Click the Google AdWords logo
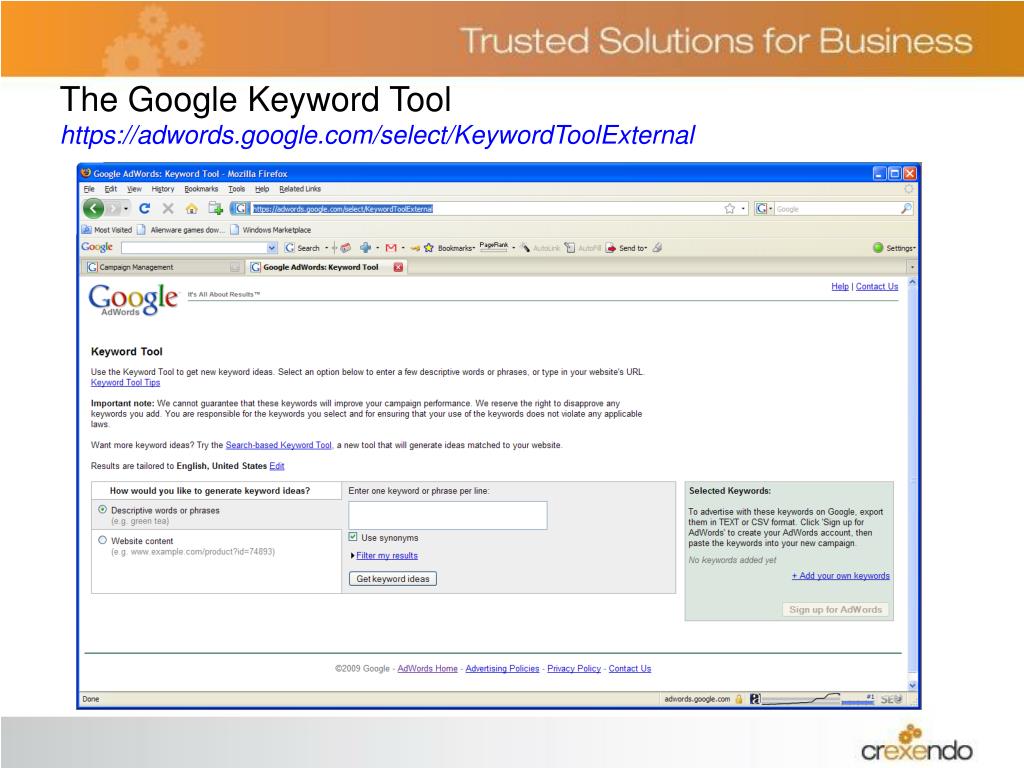Screen dimensions: 1024x768 133,299
